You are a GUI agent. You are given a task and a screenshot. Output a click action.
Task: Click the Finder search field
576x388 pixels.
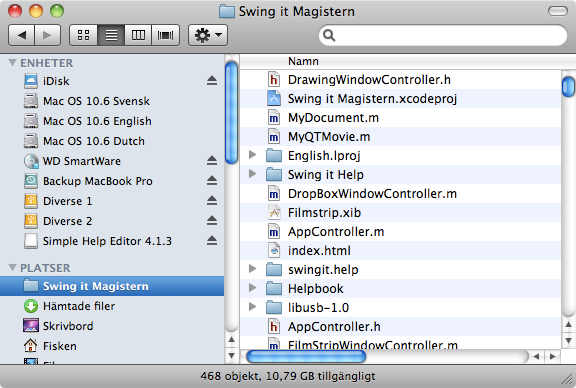coord(443,35)
